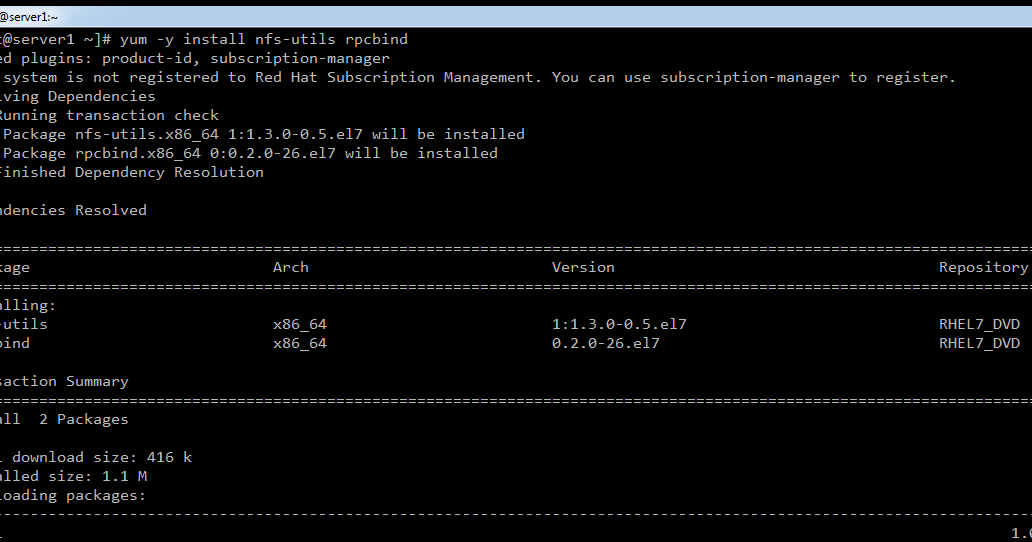This screenshot has height=542, width=1032.
Task: Click the Finished Dependency Resolution line
Action: [131, 172]
